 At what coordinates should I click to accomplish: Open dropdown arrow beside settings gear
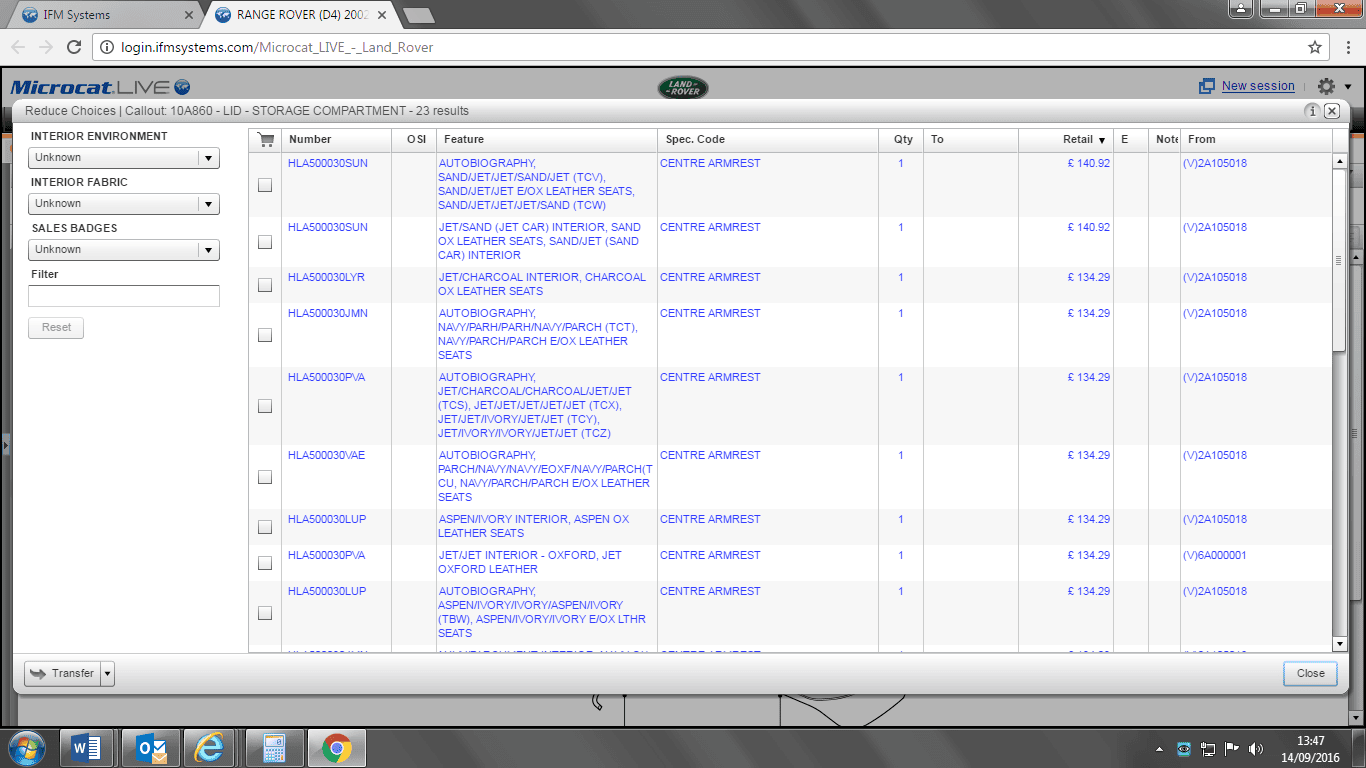click(1348, 87)
